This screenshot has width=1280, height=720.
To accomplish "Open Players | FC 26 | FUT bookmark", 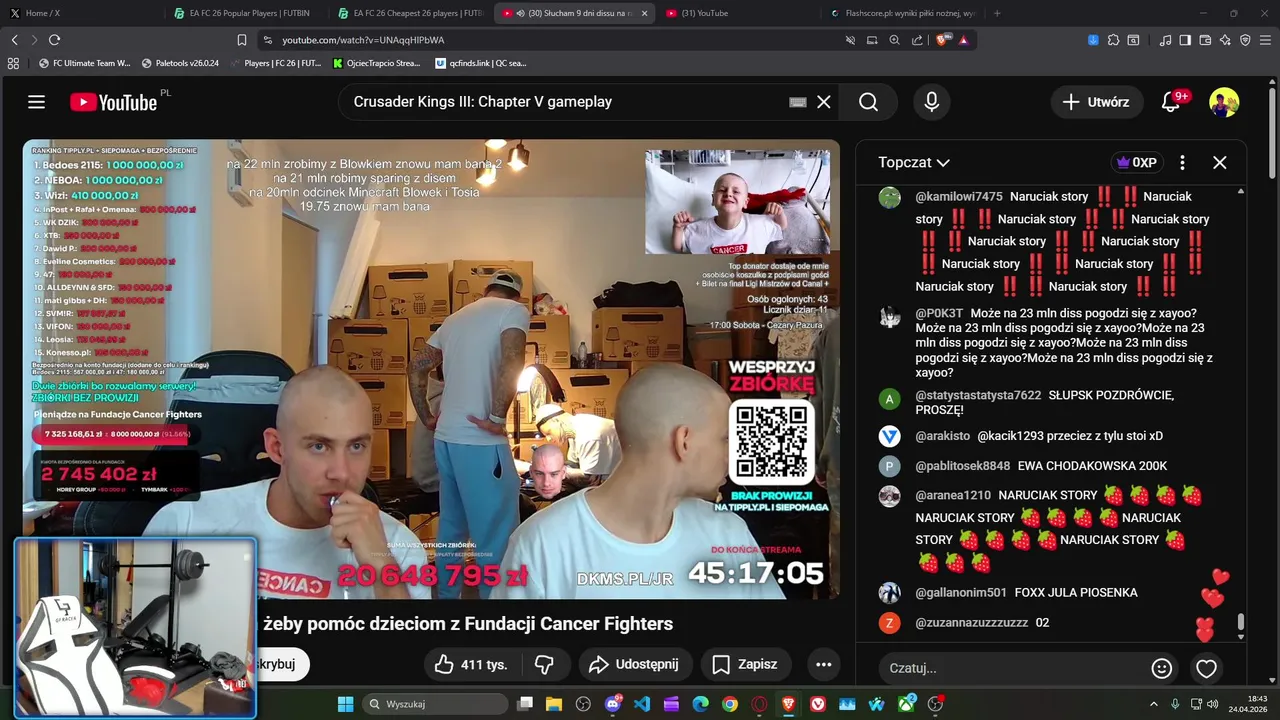I will 275,63.
